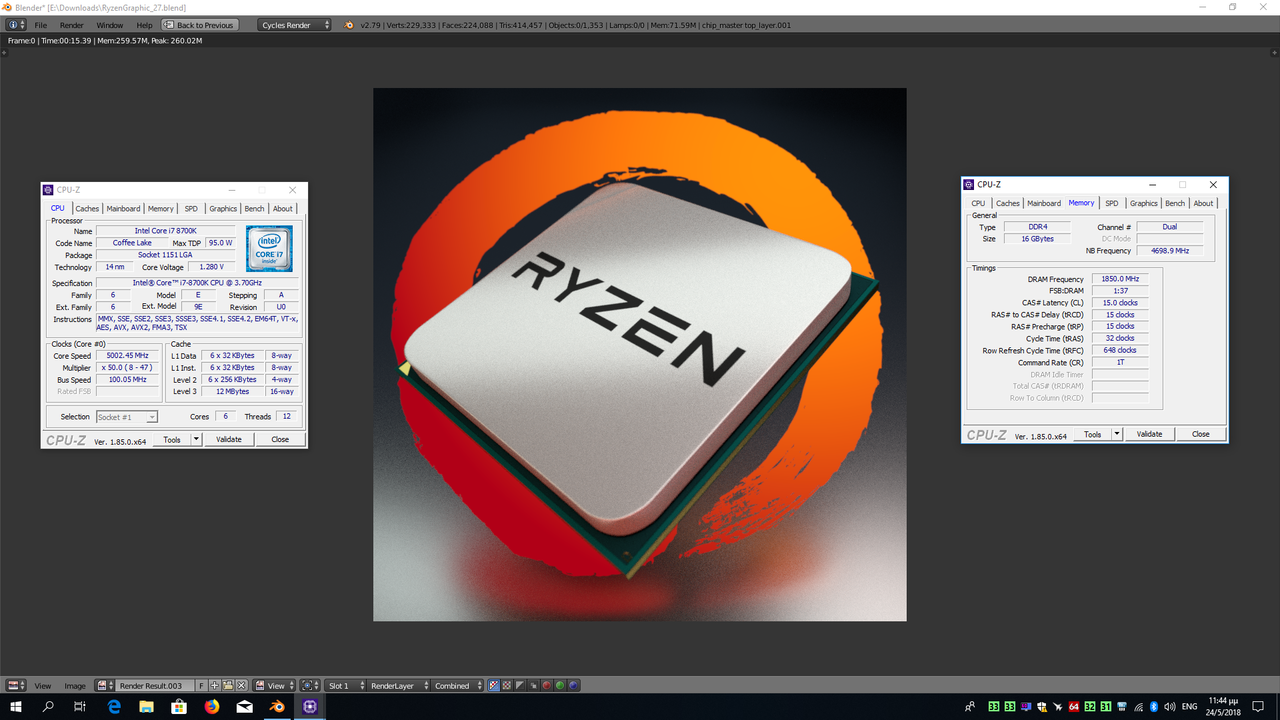Screen dimensions: 1280x720
Task: Open Blender Render menu
Action: coord(72,25)
